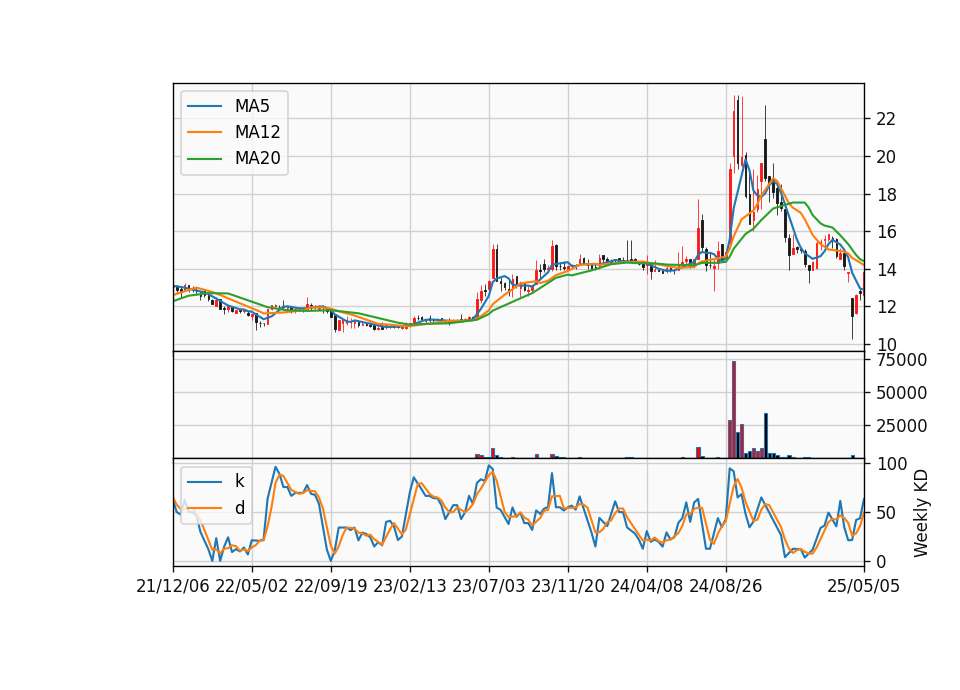Click the price axis value 18
This screenshot has height=690, width=960.
coord(886,195)
